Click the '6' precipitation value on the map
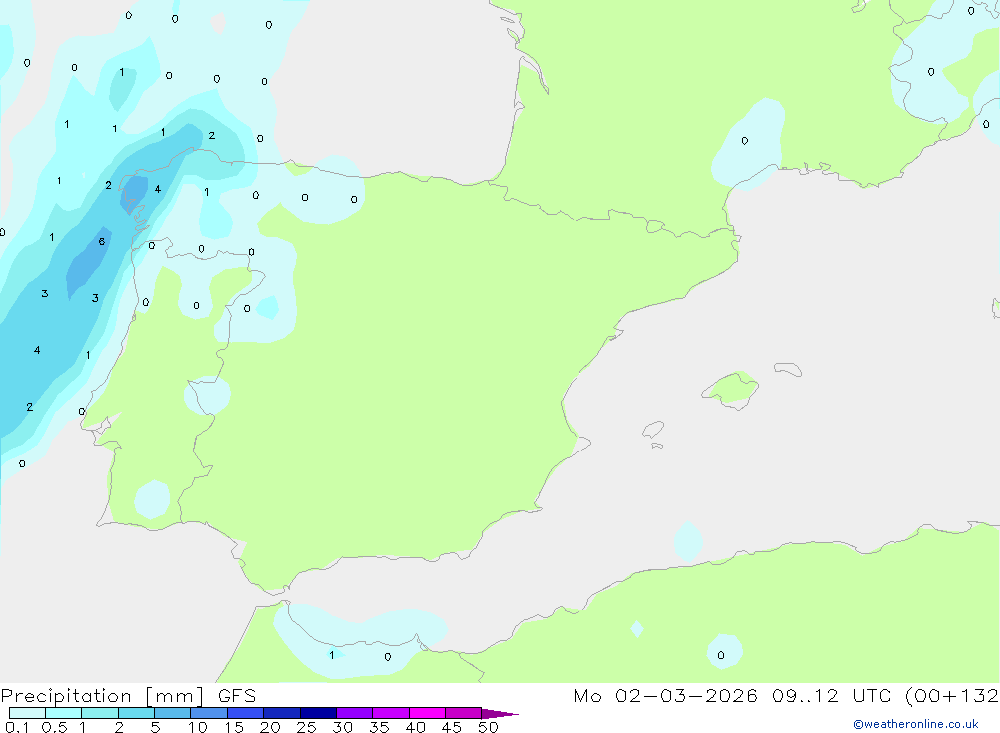The height and width of the screenshot is (733, 1000). [x=101, y=241]
